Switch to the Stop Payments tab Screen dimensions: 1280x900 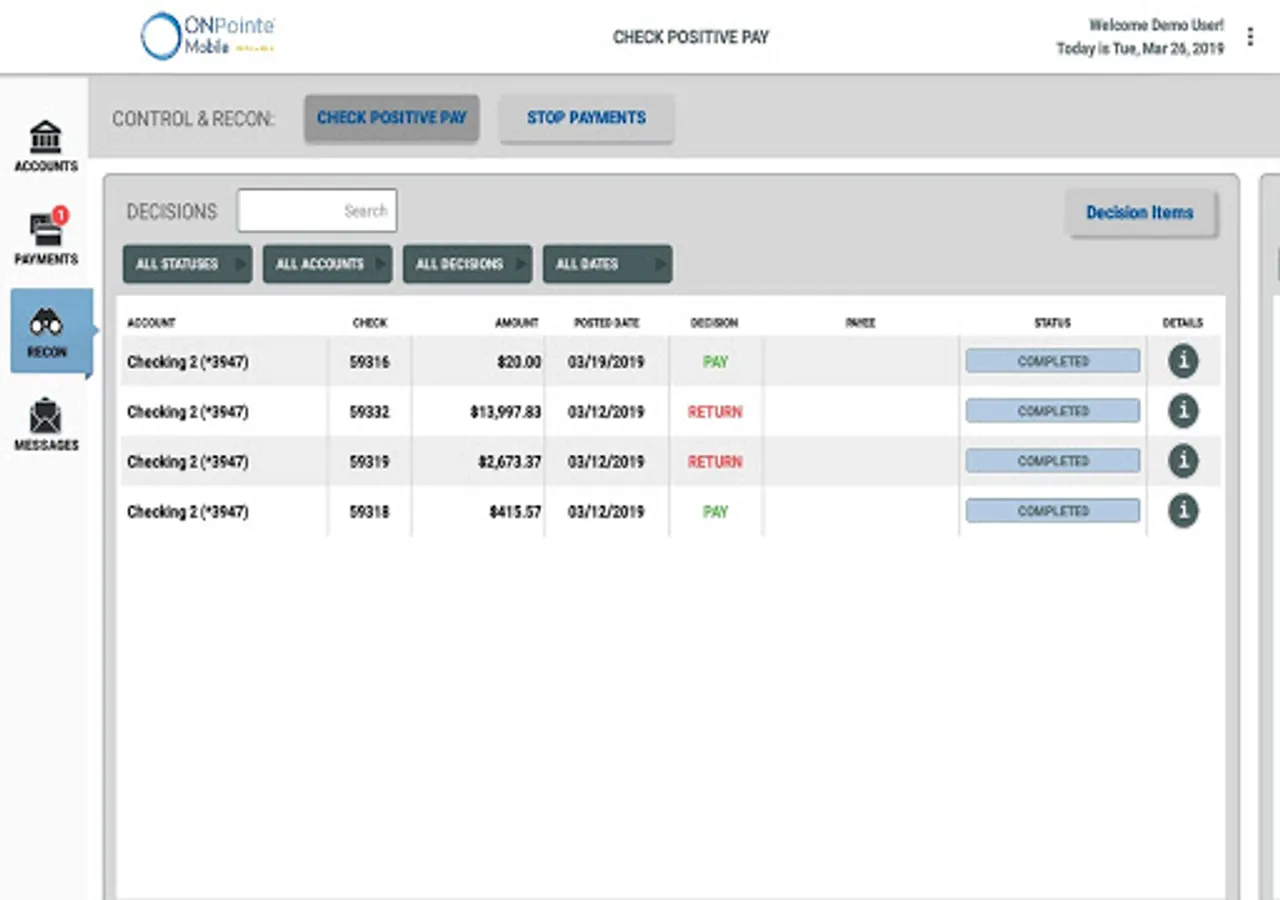click(586, 118)
